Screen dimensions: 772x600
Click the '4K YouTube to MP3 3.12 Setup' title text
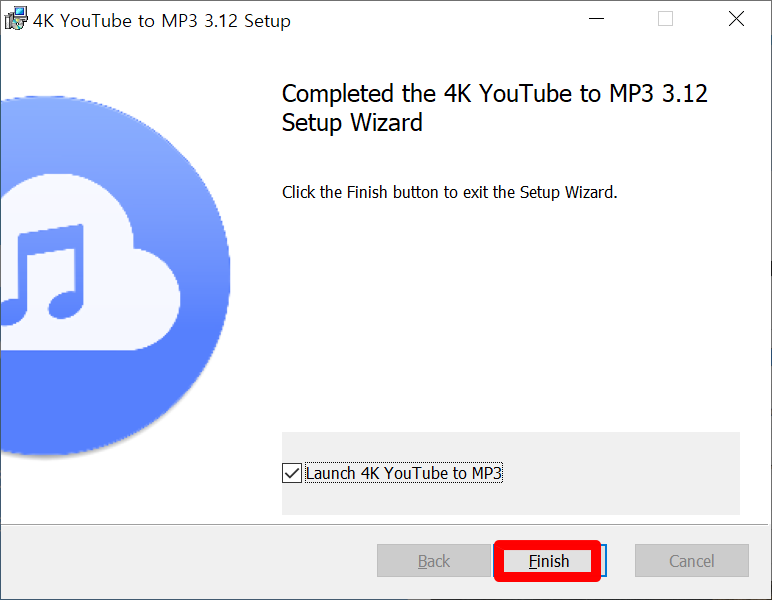(x=162, y=21)
